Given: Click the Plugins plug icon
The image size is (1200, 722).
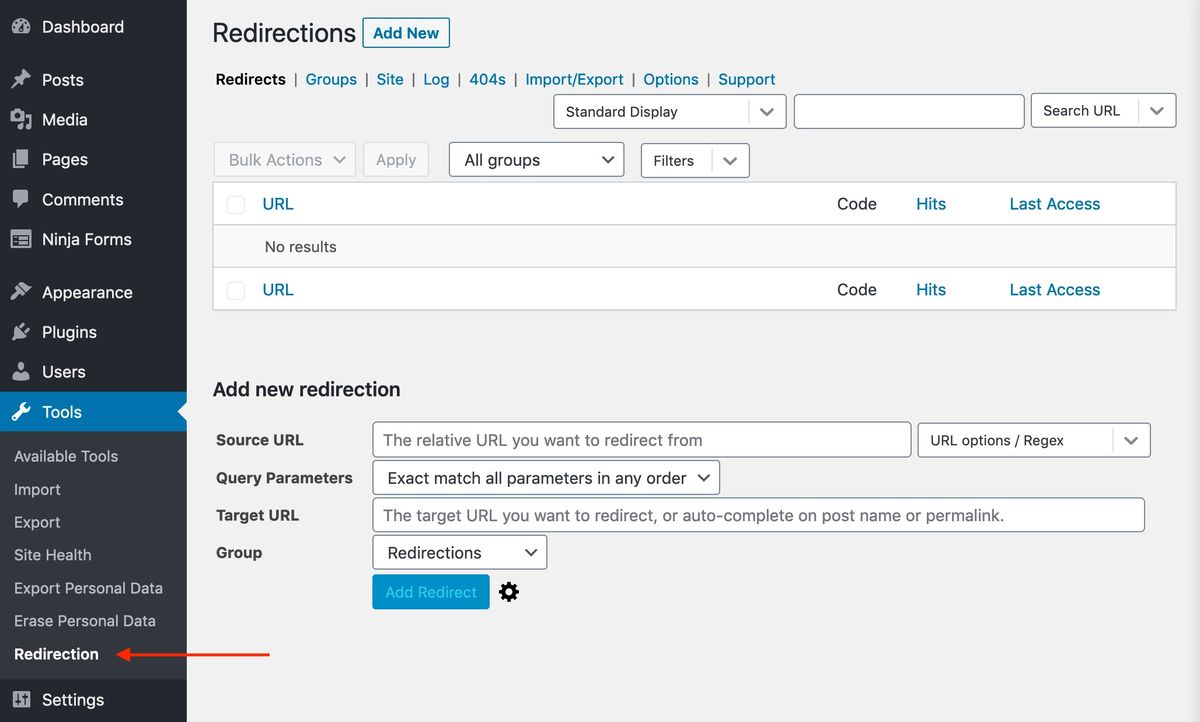Looking at the screenshot, I should 20,332.
